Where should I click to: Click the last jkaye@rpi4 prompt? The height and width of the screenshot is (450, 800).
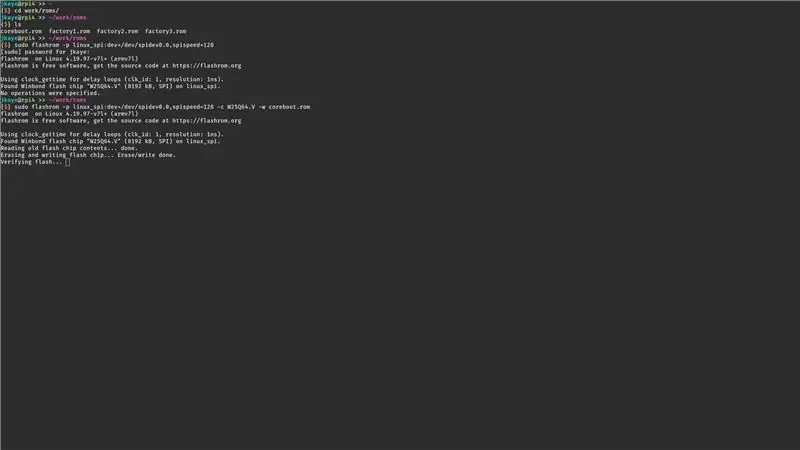(18, 100)
